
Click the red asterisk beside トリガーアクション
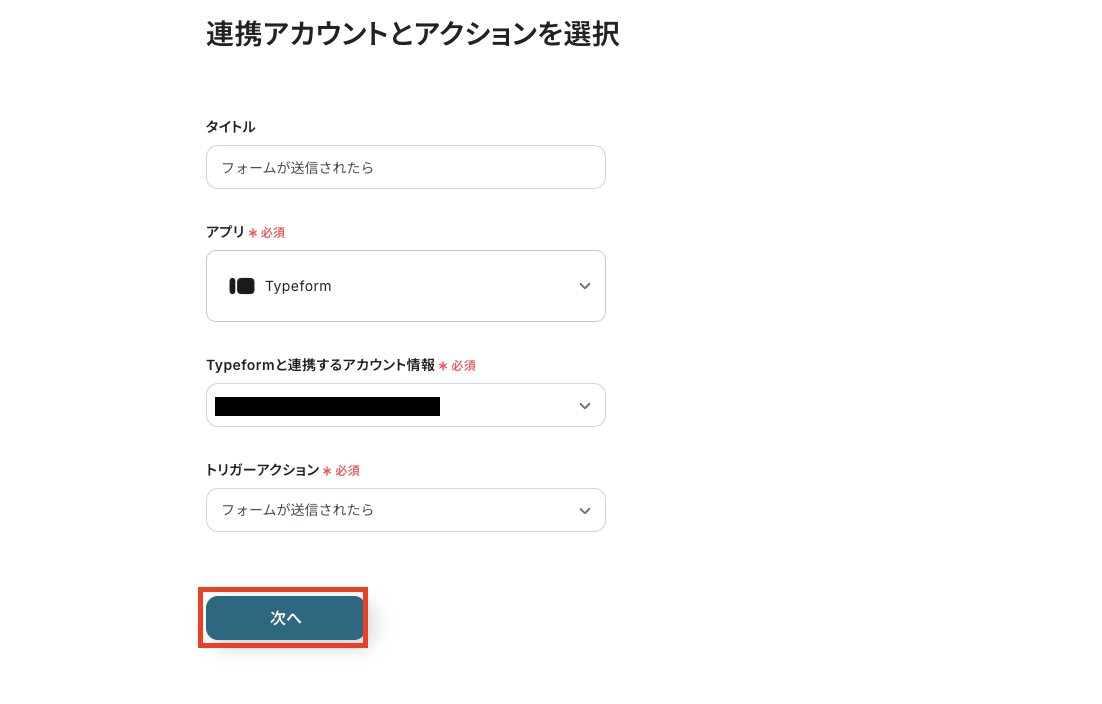pyautogui.click(x=327, y=471)
